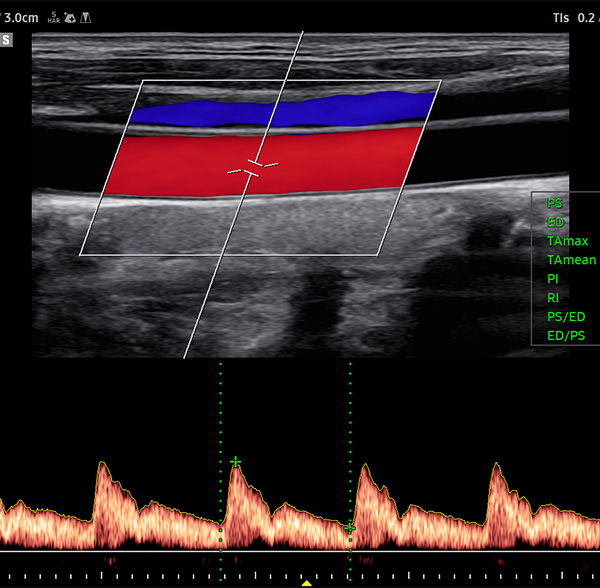Choose TAmean in the measurement list
This screenshot has width=600, height=588.
(571, 260)
